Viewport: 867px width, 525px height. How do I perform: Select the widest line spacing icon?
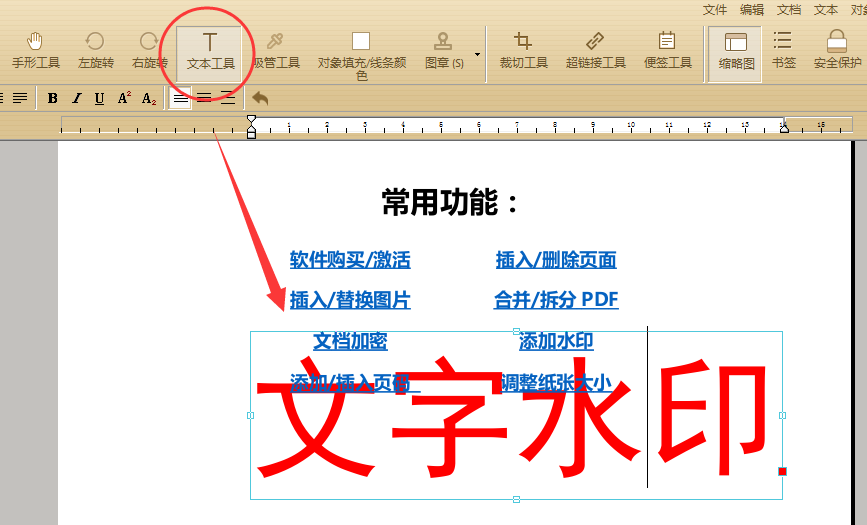click(228, 98)
